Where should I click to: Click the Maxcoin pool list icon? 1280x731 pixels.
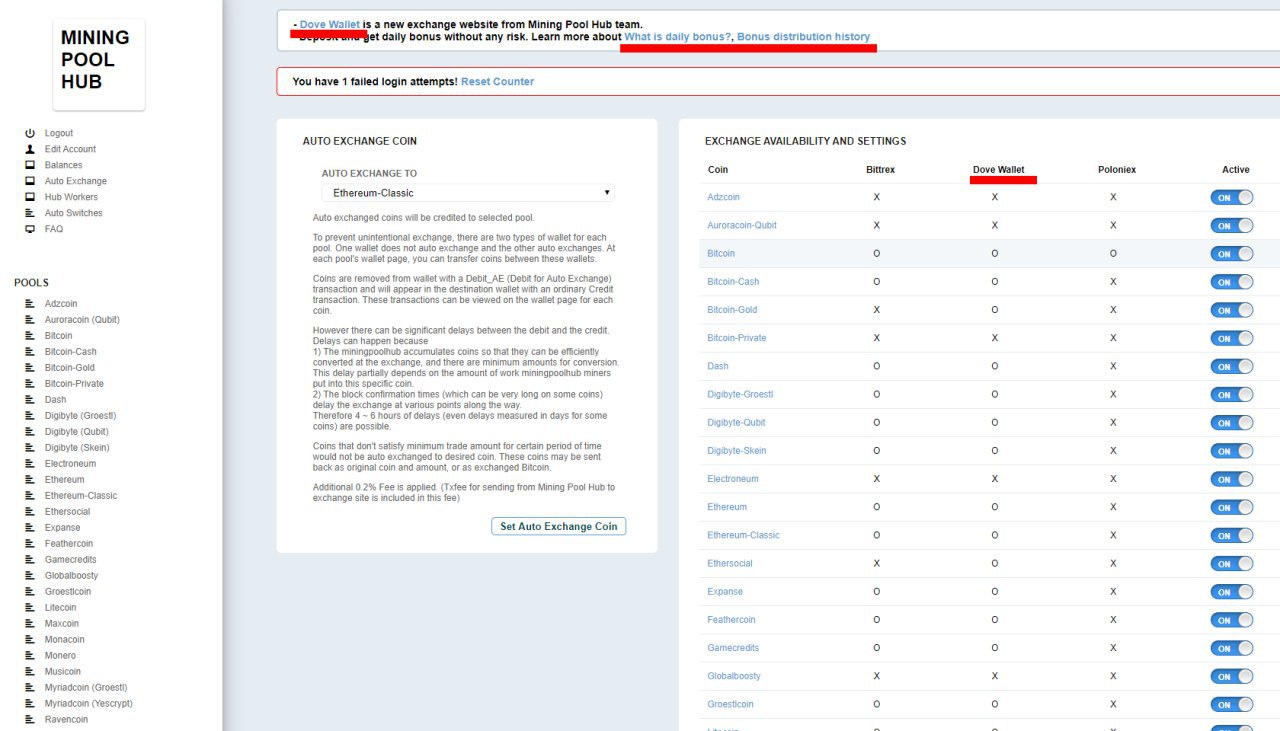30,624
